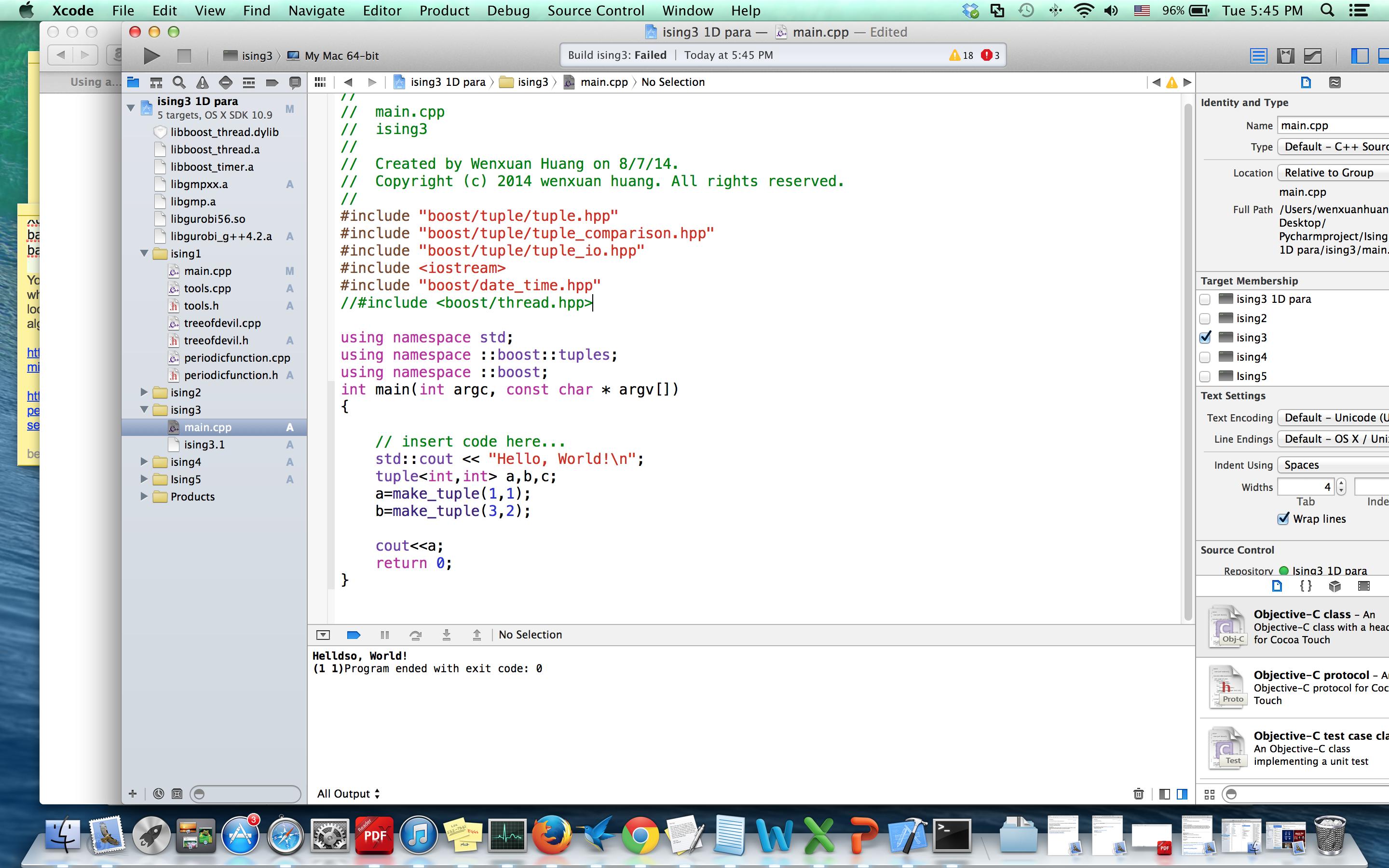Open Type dropdown Default C++ Source
The height and width of the screenshot is (868, 1389).
pyautogui.click(x=1333, y=147)
